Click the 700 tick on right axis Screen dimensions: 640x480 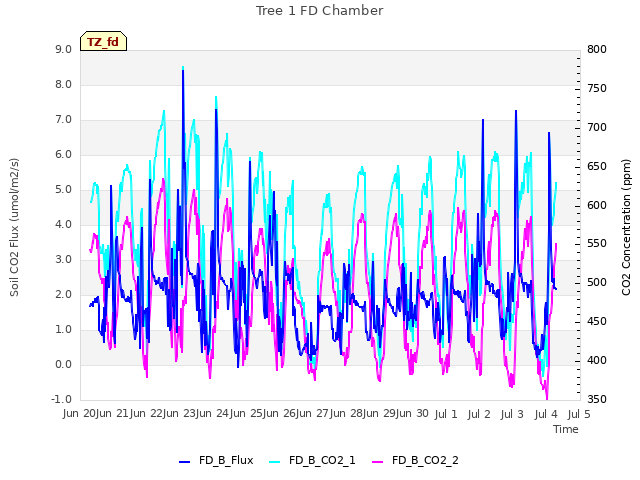pos(597,127)
